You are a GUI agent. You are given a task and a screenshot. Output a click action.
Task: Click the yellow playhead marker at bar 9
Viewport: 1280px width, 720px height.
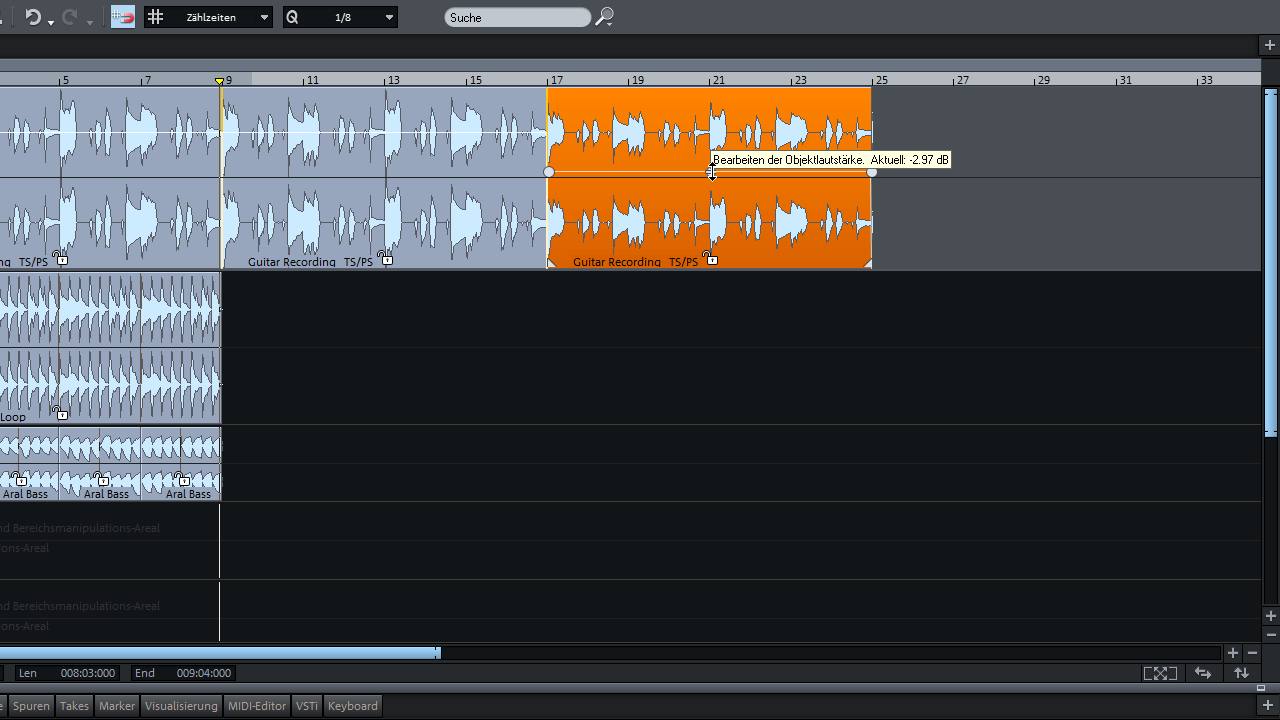220,80
